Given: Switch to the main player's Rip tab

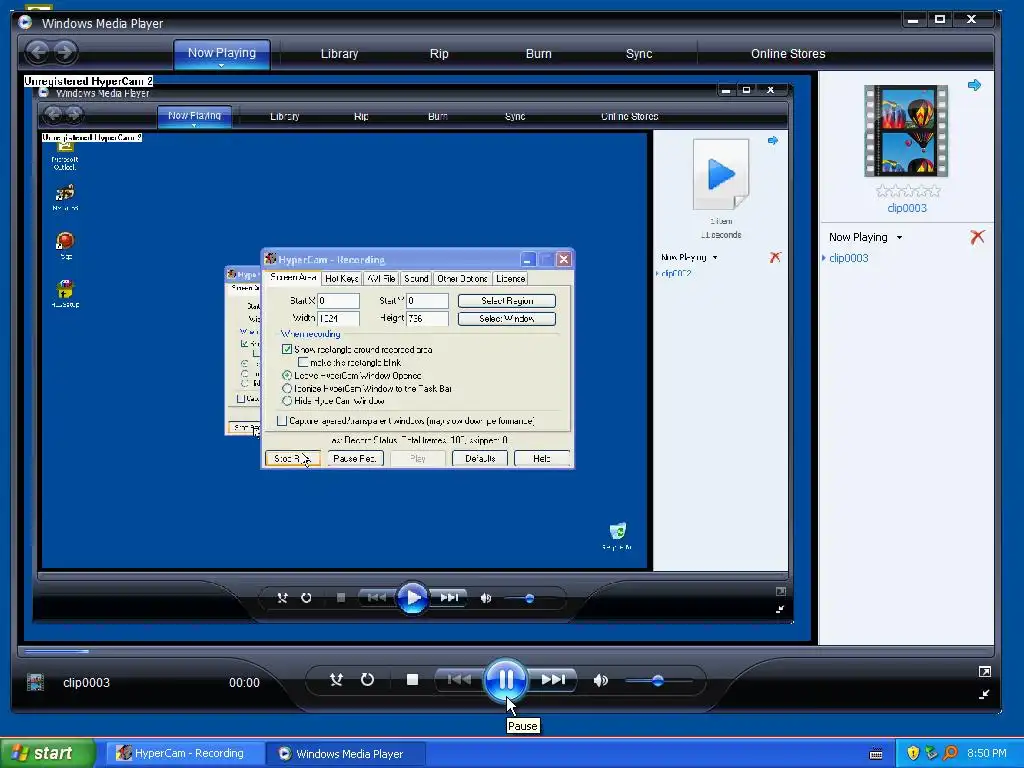Looking at the screenshot, I should click(x=439, y=54).
